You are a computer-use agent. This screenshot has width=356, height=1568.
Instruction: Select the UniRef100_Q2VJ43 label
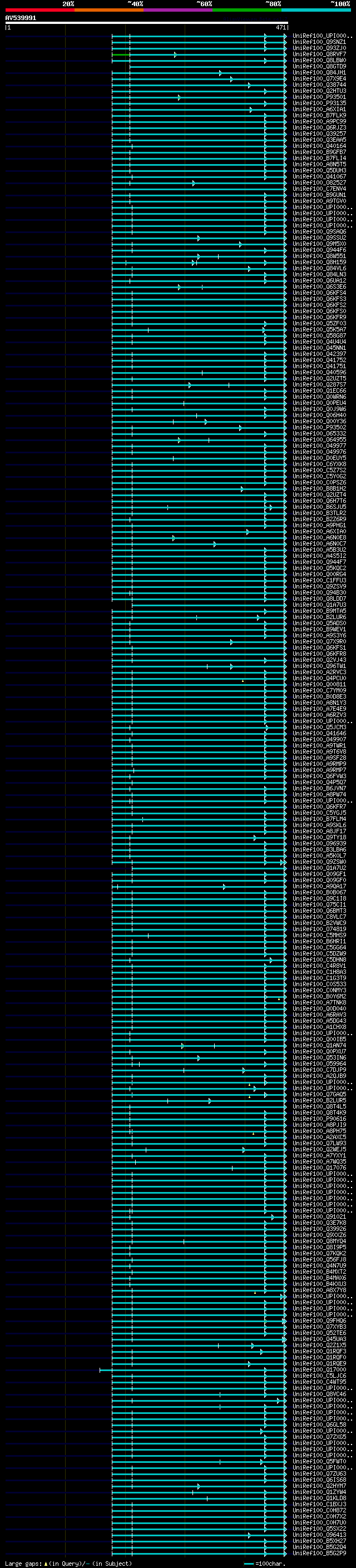pos(319,660)
